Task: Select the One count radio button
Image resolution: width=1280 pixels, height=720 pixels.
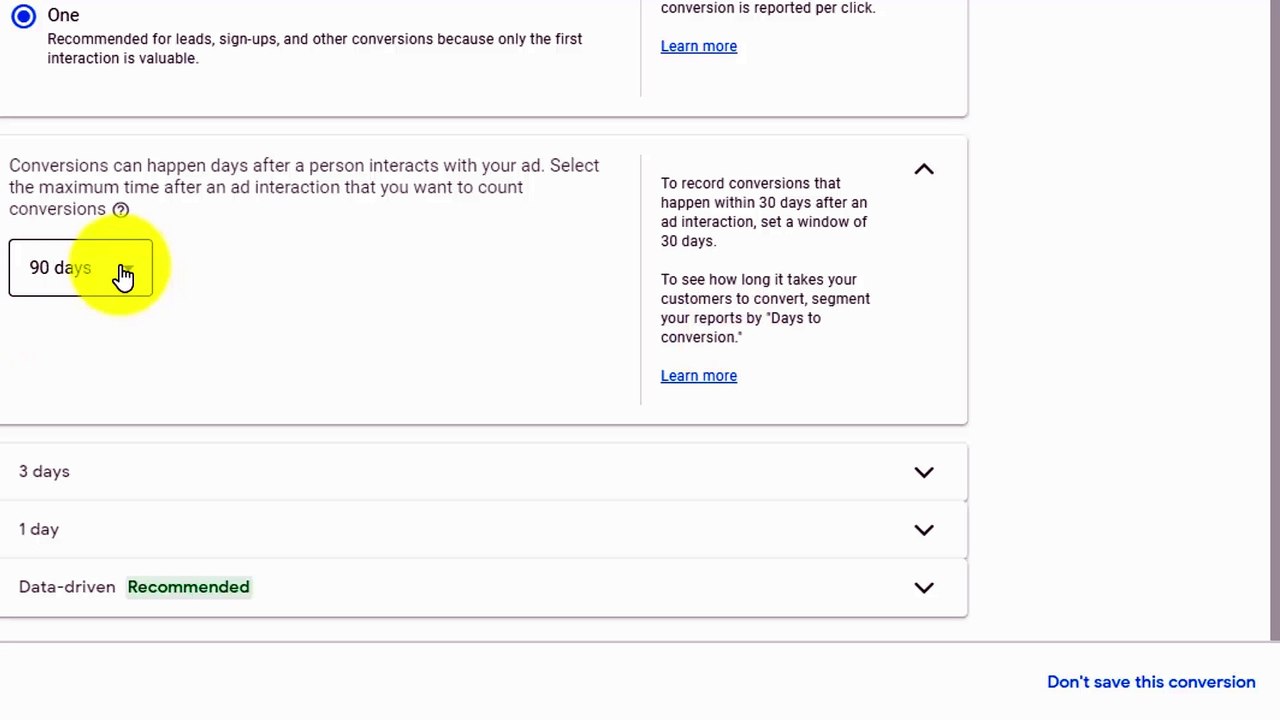Action: [23, 15]
